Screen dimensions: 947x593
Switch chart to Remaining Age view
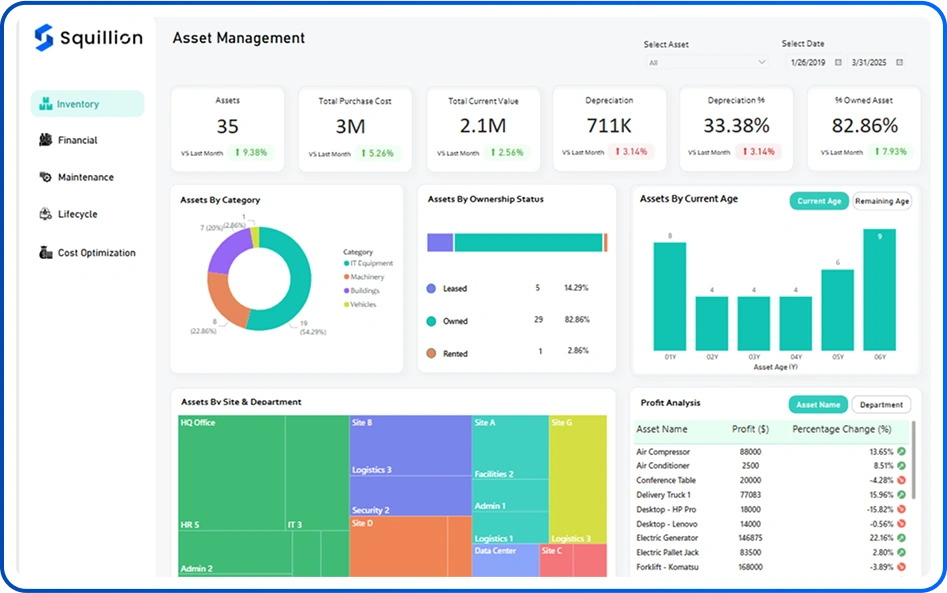(881, 201)
